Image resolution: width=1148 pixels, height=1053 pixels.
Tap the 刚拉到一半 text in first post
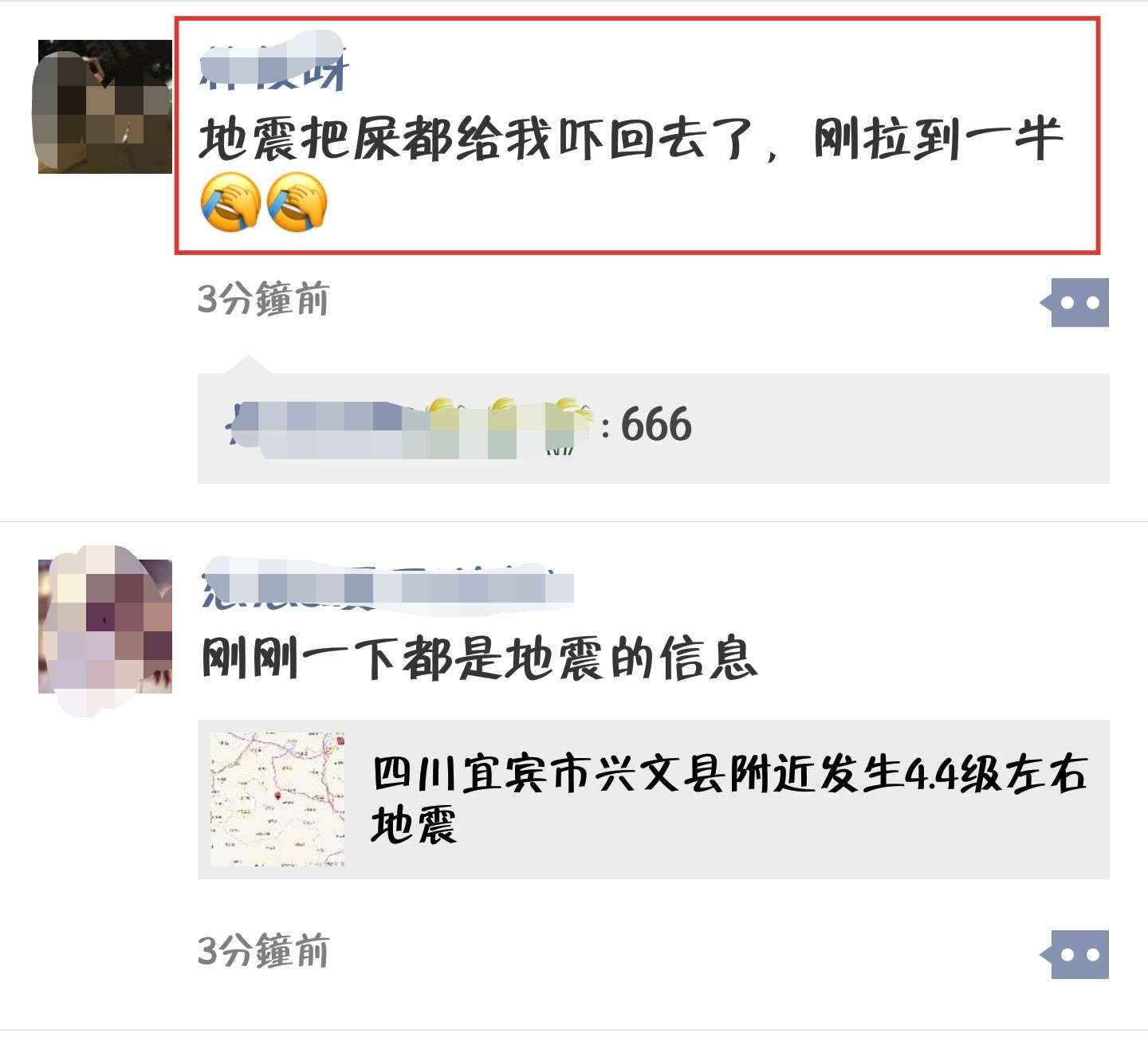[938, 139]
